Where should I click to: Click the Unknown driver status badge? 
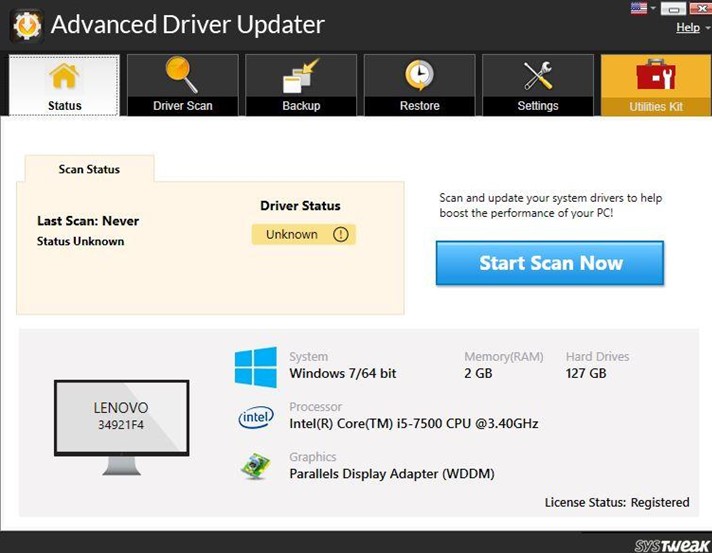[x=304, y=234]
